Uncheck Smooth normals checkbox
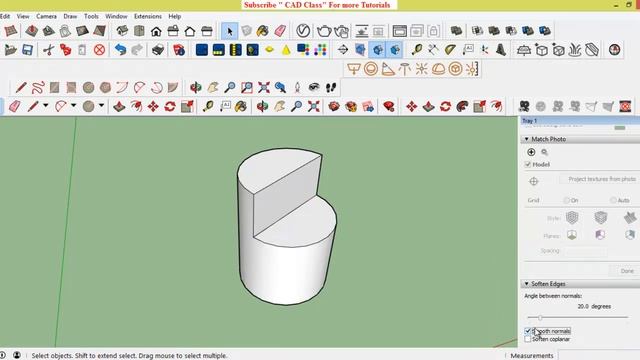The width and height of the screenshot is (640, 360). (527, 331)
